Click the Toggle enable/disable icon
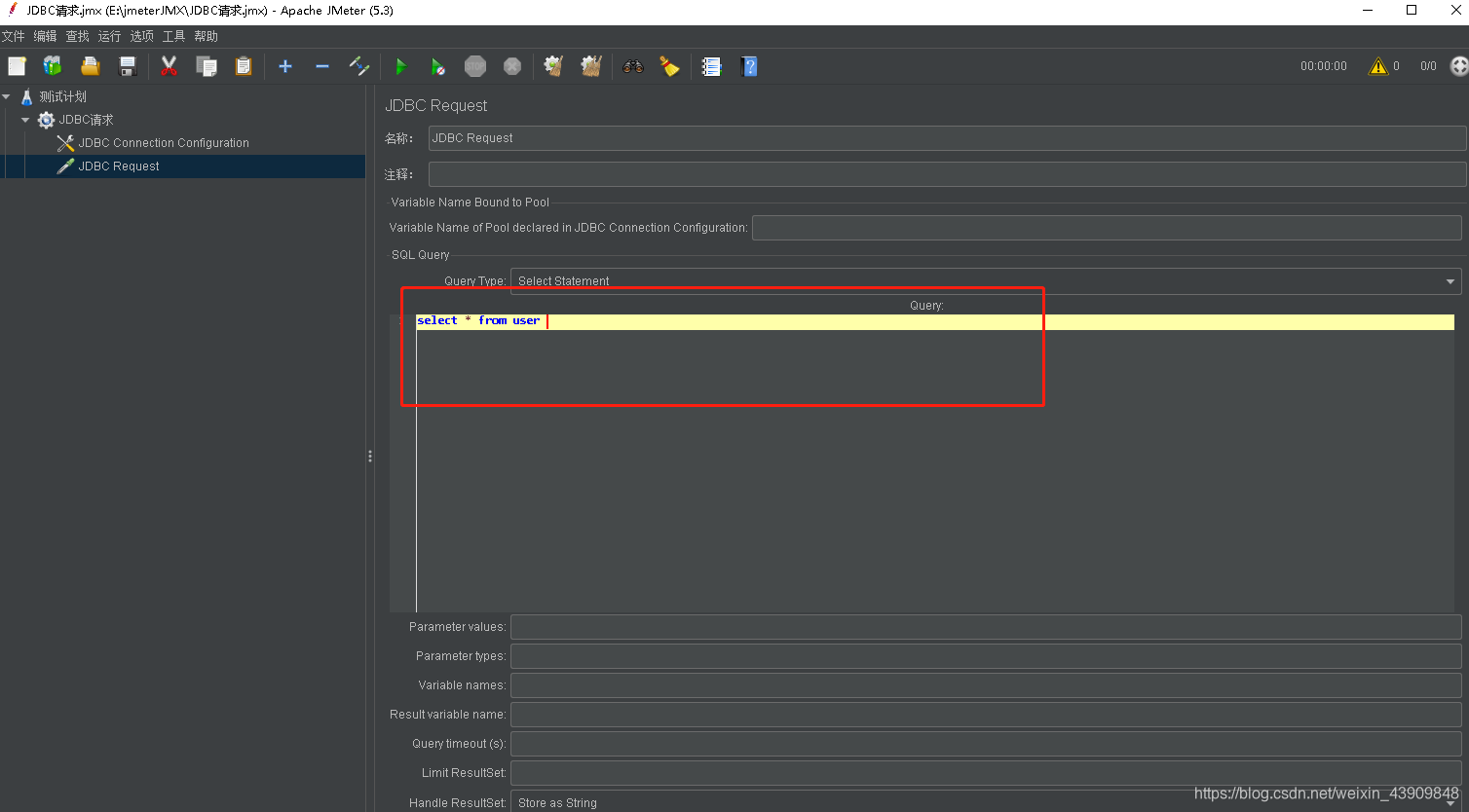1469x812 pixels. click(x=359, y=66)
